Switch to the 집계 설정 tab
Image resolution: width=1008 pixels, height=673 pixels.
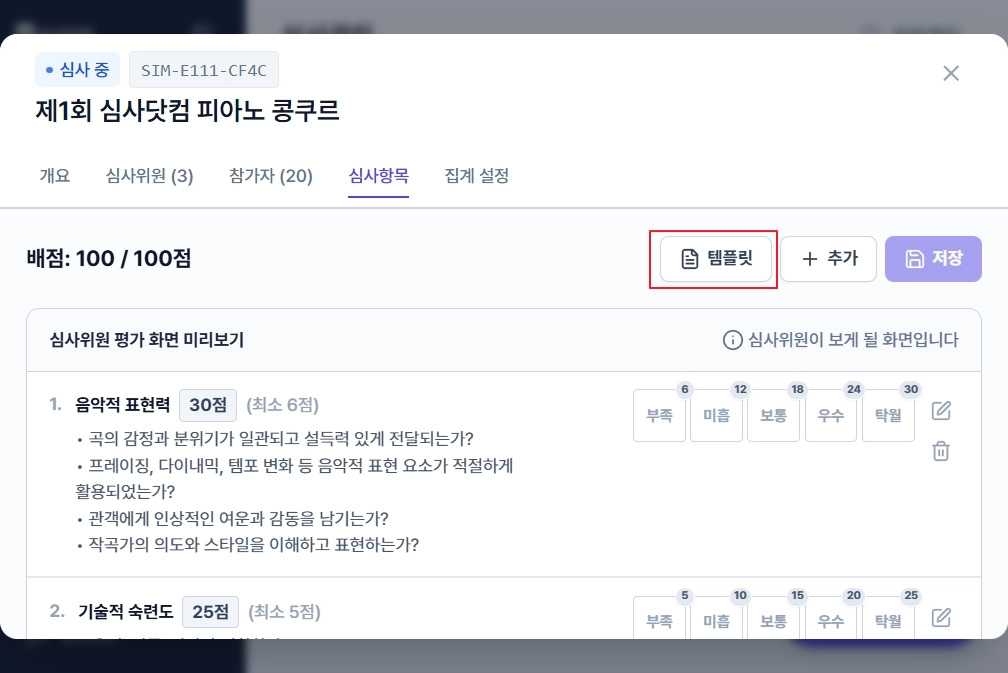pos(476,176)
